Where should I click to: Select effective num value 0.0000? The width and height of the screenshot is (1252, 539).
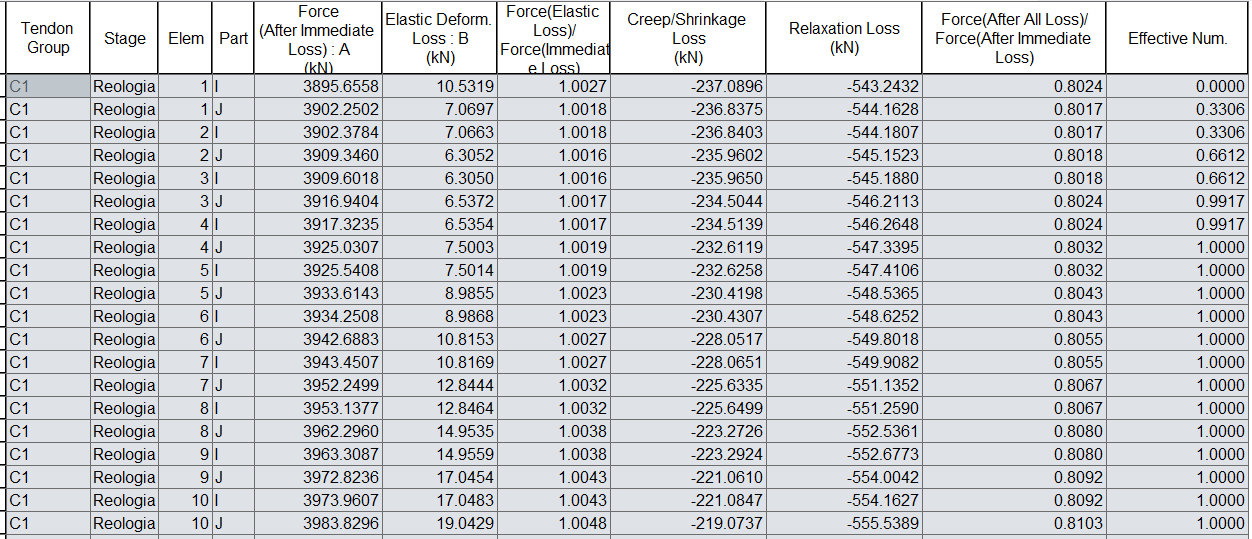click(x=1177, y=86)
